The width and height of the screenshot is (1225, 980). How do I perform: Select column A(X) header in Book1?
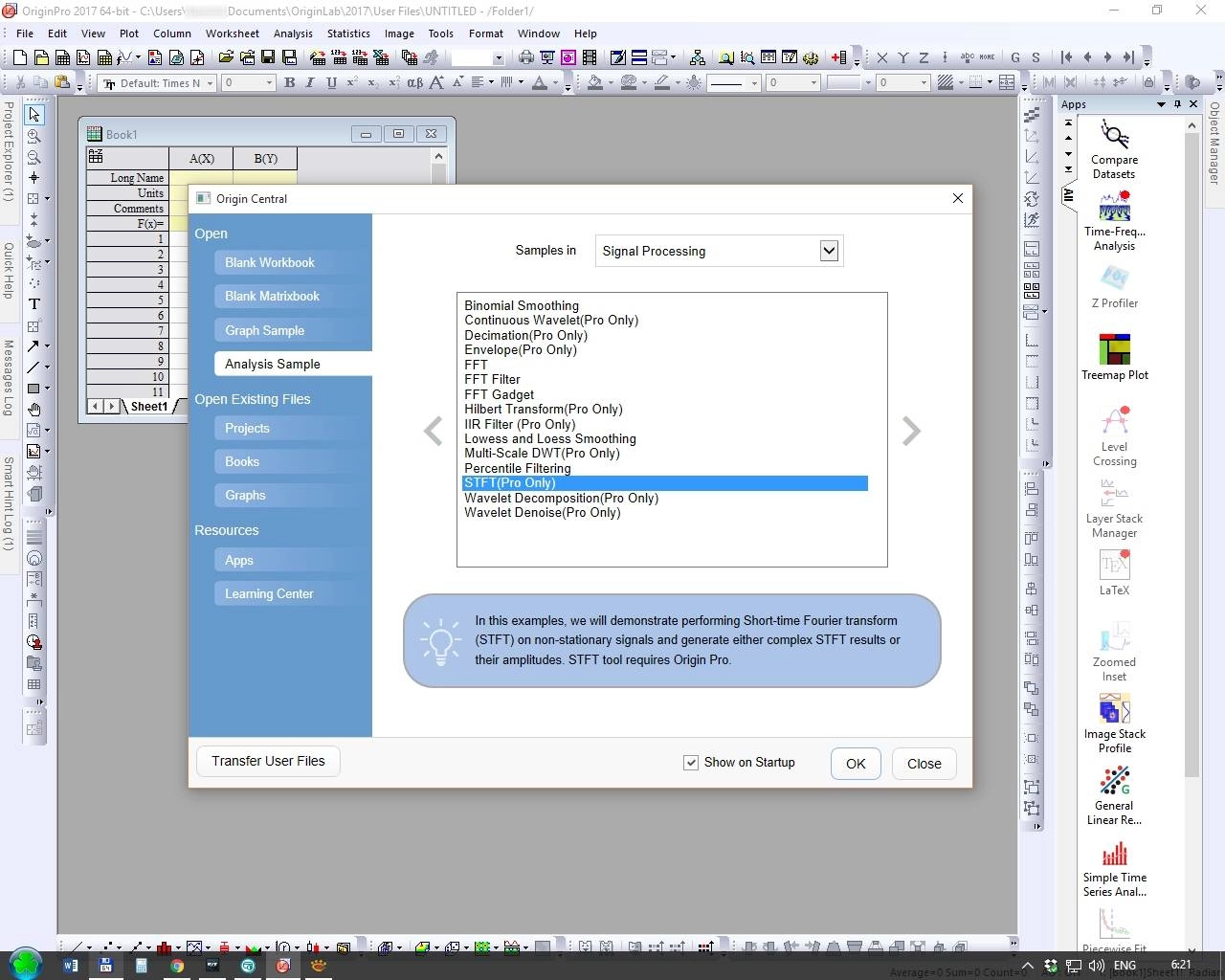[201, 158]
